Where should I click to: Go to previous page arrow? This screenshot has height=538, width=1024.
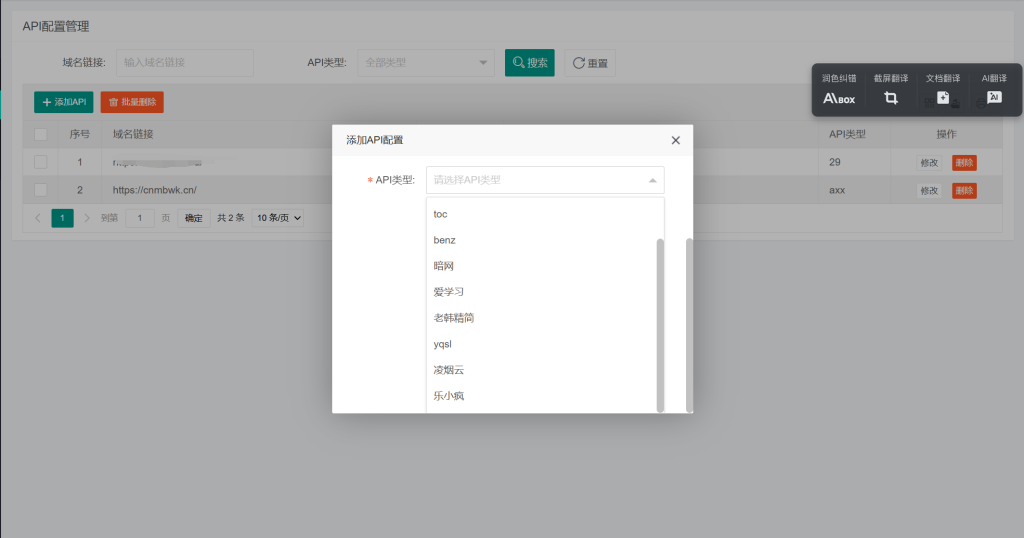(x=38, y=218)
